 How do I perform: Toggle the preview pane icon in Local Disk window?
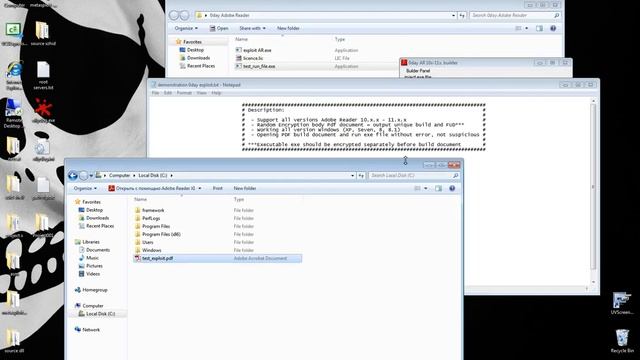(438, 189)
